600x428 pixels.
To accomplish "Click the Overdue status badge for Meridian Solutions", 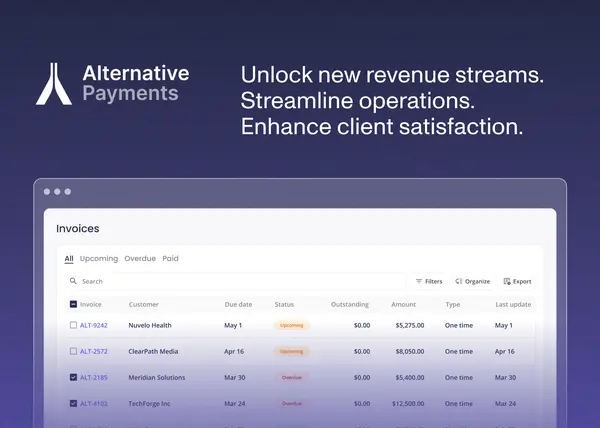I will [292, 377].
